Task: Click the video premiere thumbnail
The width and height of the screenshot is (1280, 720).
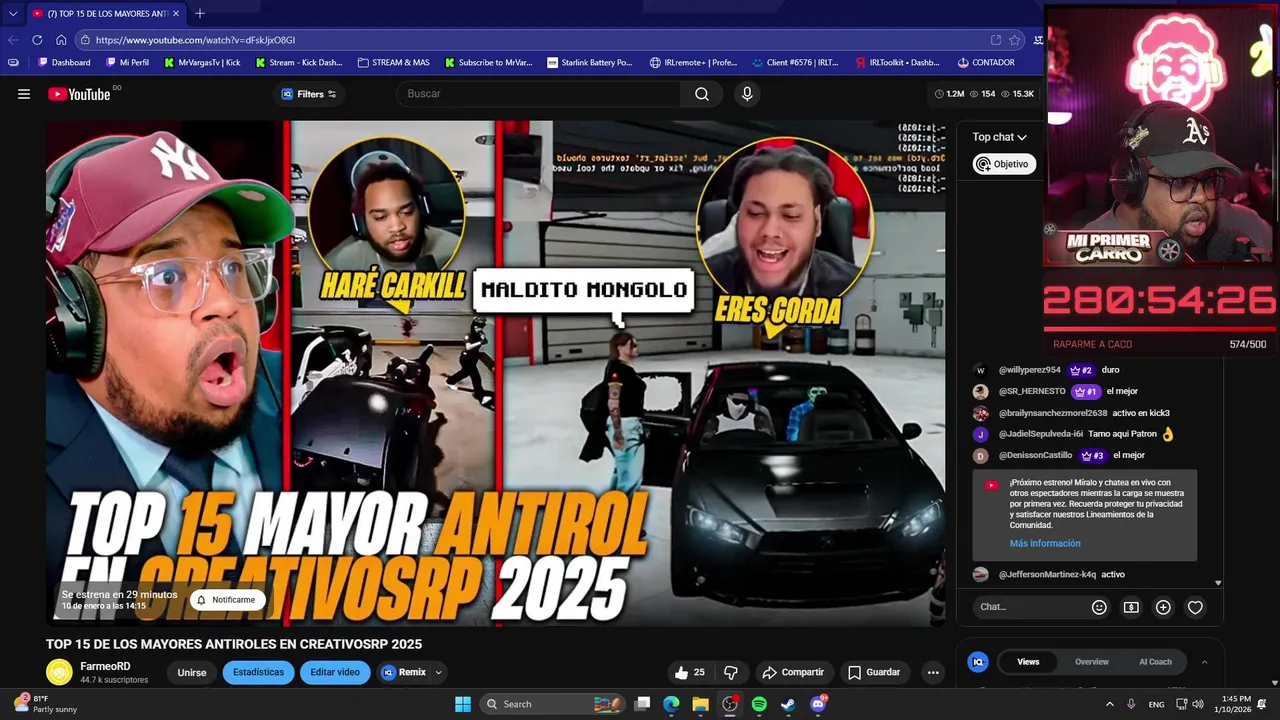Action: coord(495,373)
